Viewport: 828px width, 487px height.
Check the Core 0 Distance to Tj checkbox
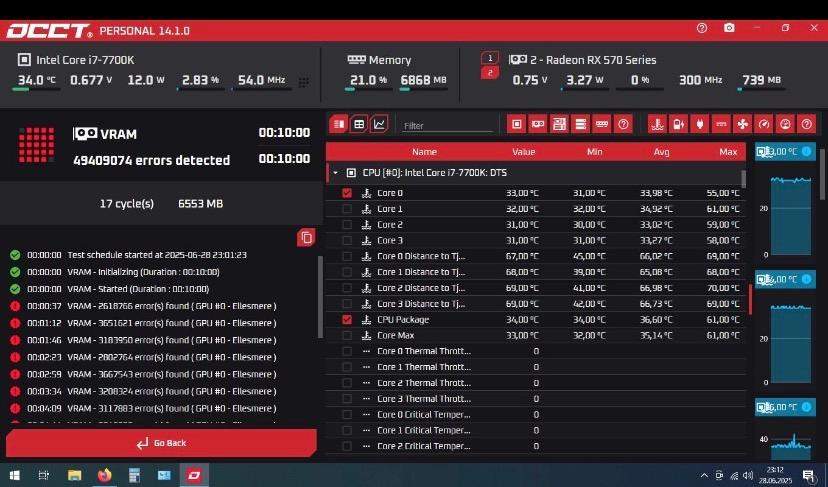coord(346,256)
